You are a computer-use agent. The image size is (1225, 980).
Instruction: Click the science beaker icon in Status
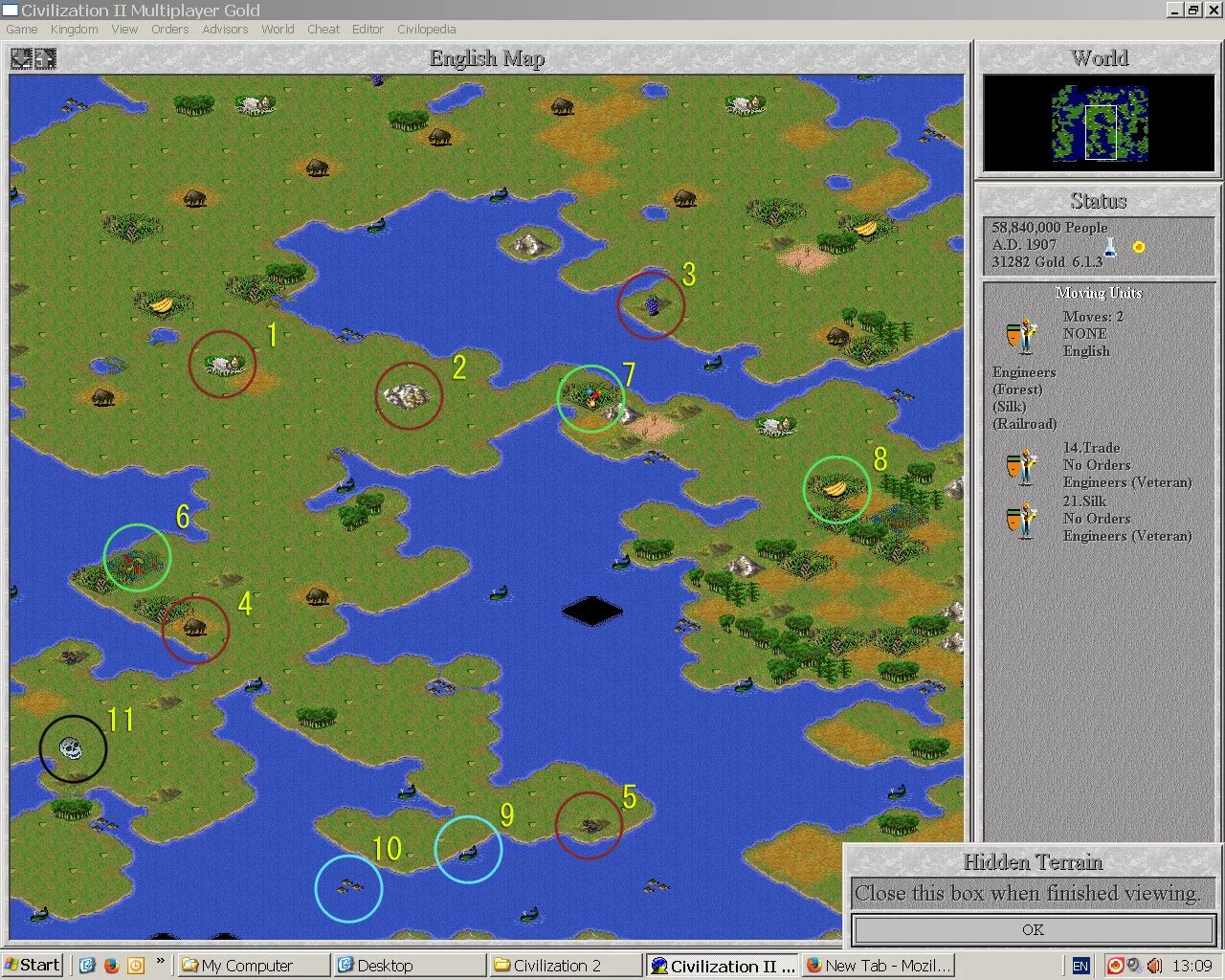pyautogui.click(x=1110, y=246)
